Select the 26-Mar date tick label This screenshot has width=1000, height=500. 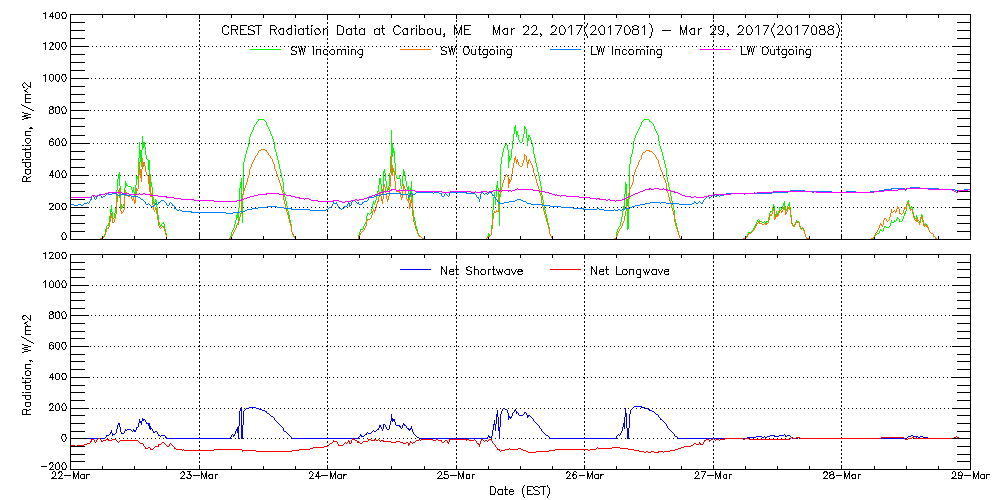pos(585,478)
